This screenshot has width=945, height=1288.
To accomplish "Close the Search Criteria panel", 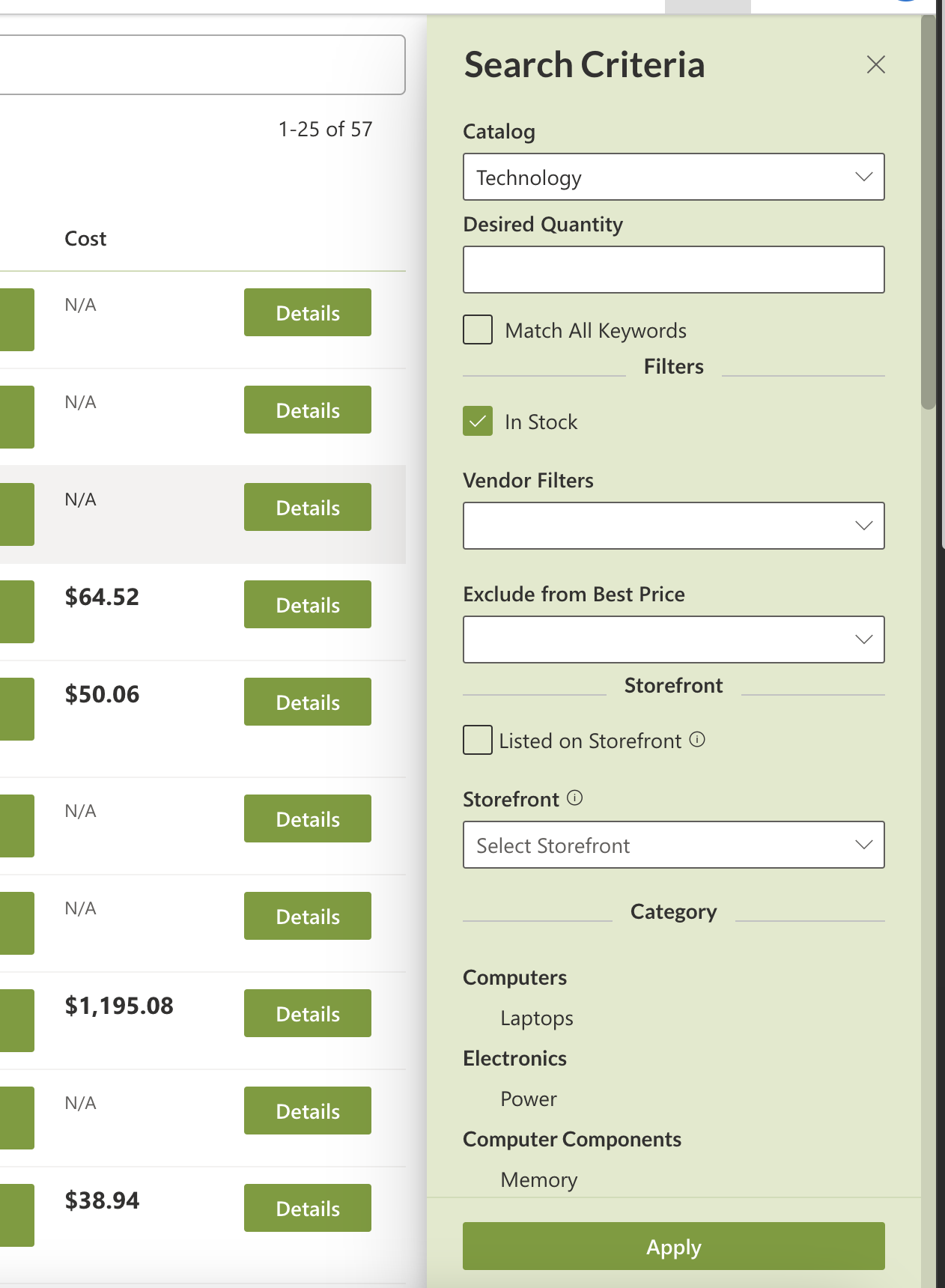I will (x=875, y=64).
